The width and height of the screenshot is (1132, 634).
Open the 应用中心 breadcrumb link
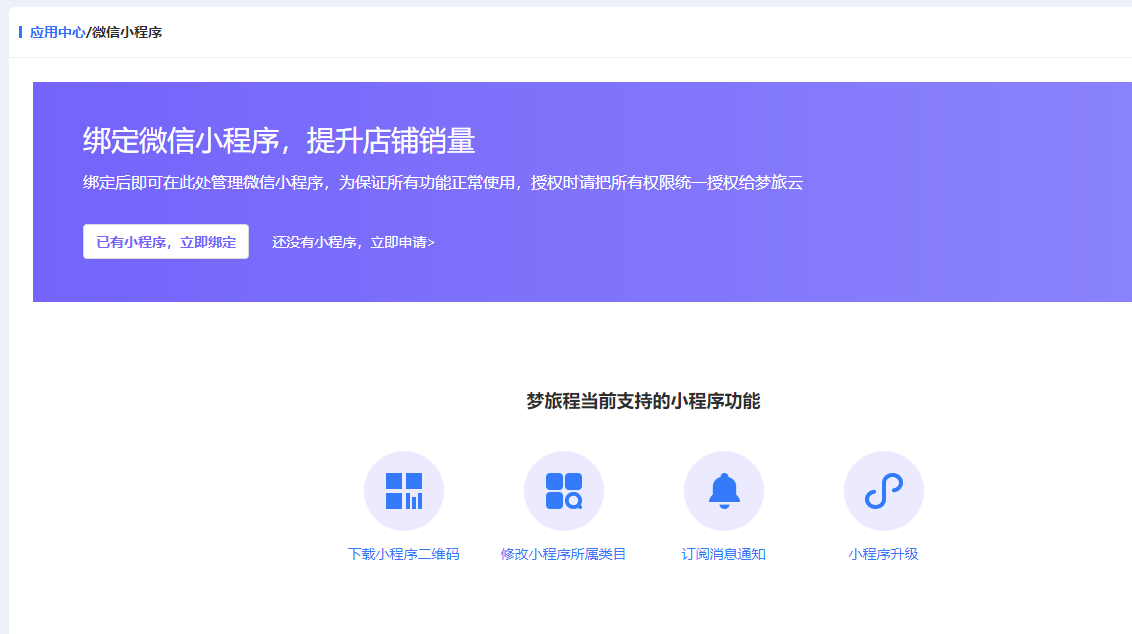[x=58, y=32]
